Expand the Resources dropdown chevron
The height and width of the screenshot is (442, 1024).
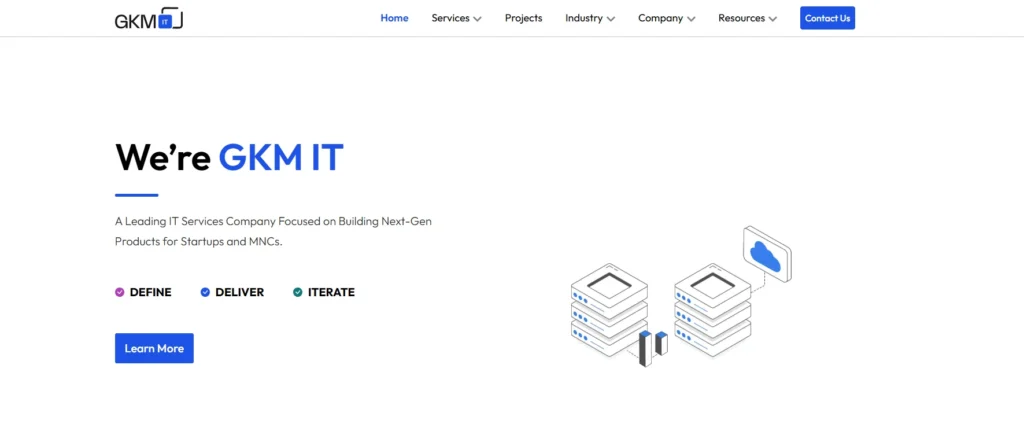click(x=773, y=19)
